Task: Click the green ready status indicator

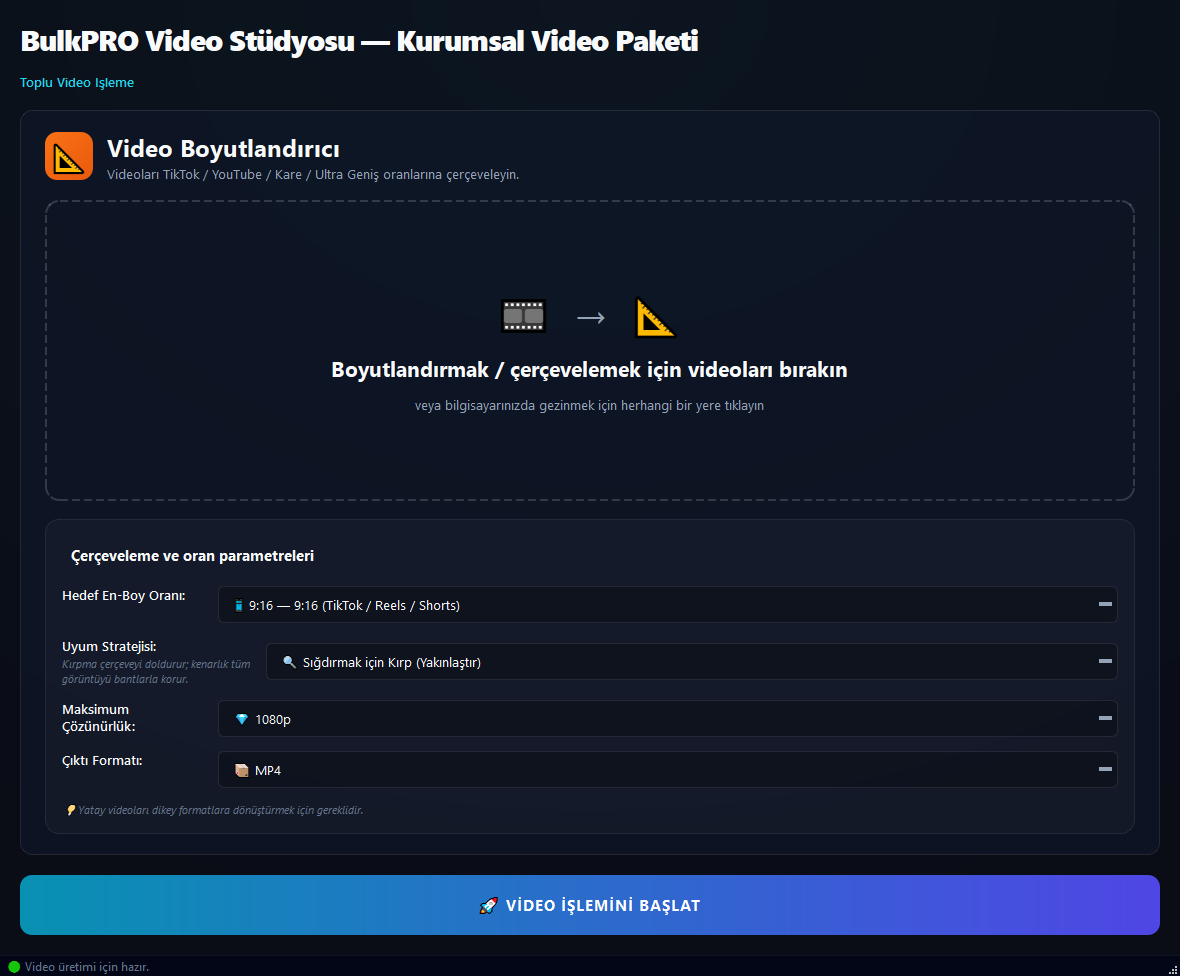Action: pyautogui.click(x=14, y=967)
